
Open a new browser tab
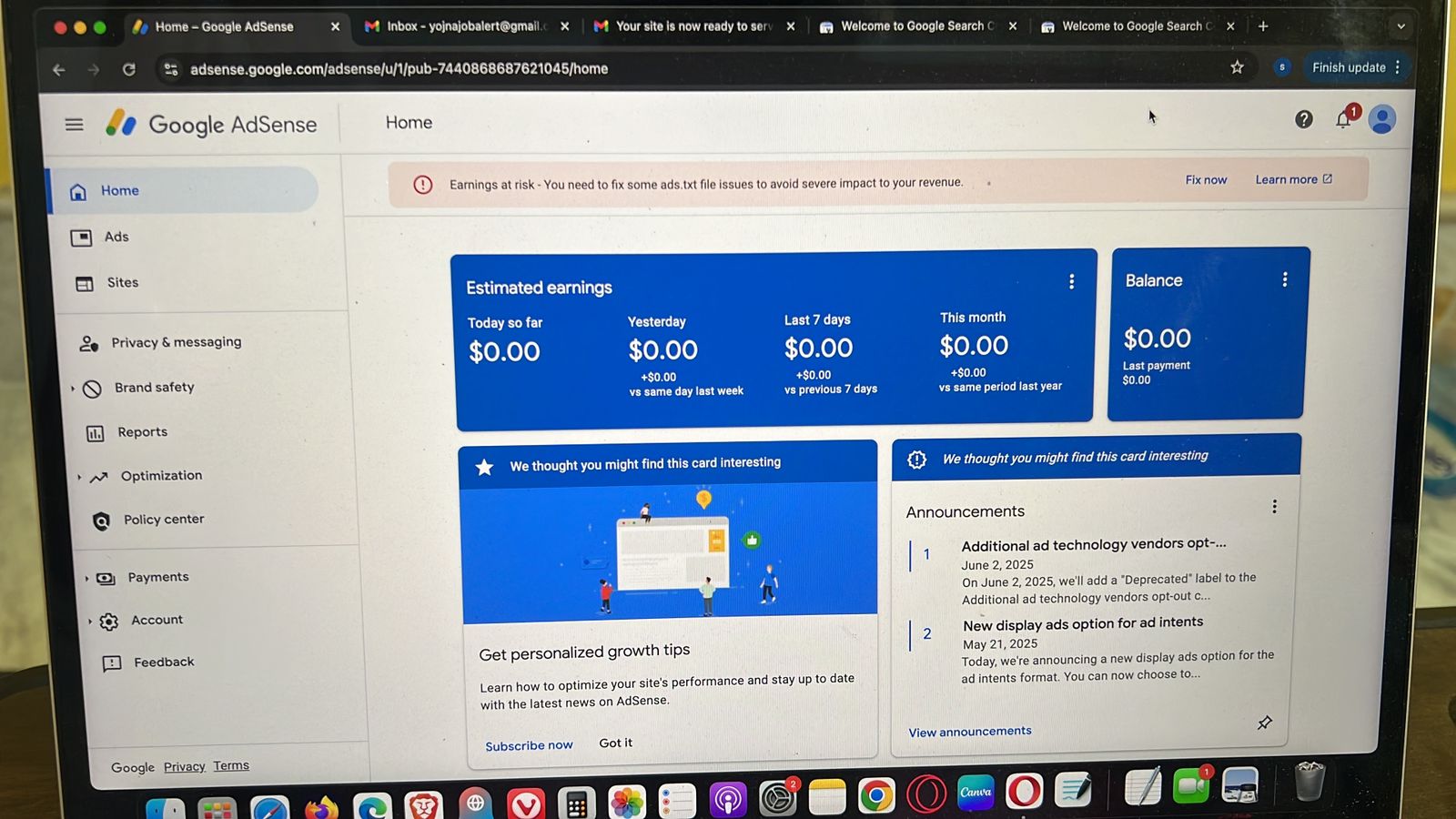1263,26
